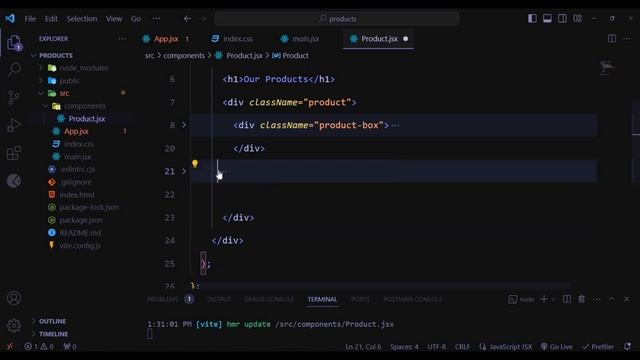Open the Source Control view
The image size is (640, 360).
tap(13, 97)
